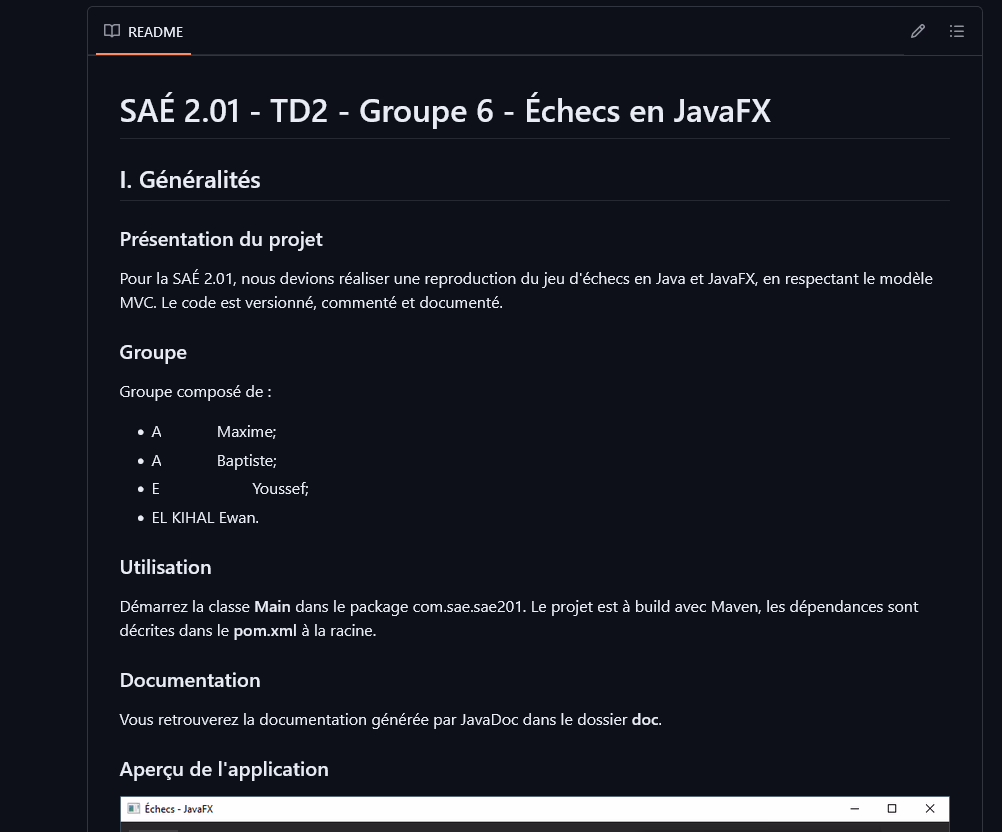Image resolution: width=1002 pixels, height=832 pixels.
Task: Click the close X in the Échecs screenshot
Action: [x=930, y=808]
